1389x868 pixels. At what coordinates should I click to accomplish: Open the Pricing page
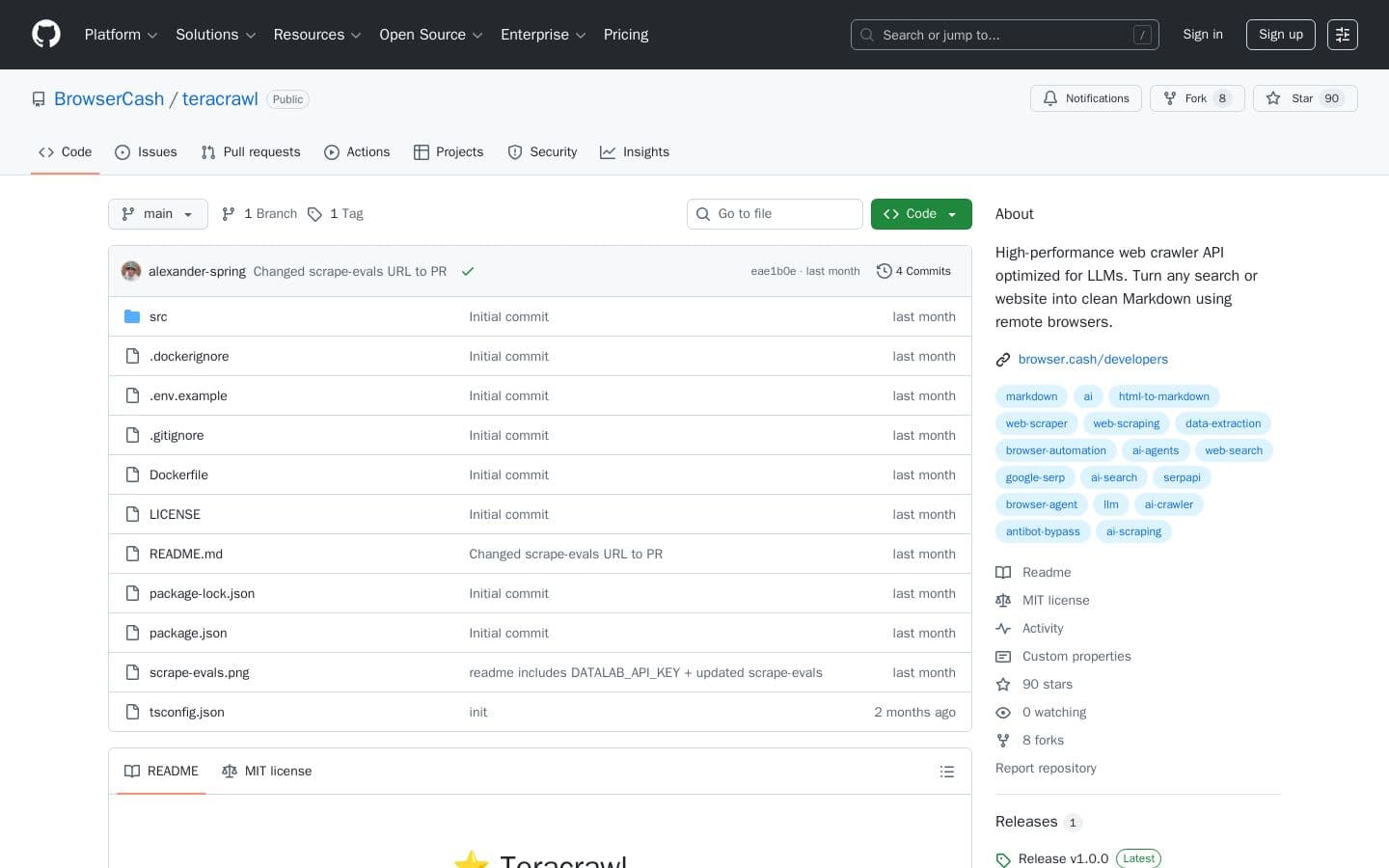pyautogui.click(x=626, y=35)
